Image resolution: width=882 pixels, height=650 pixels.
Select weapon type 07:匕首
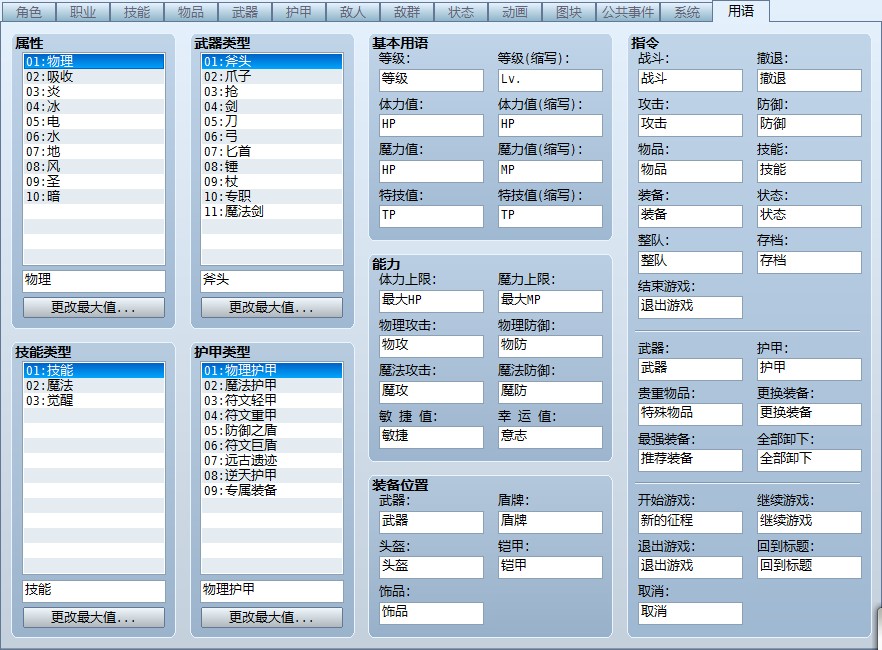[272, 151]
